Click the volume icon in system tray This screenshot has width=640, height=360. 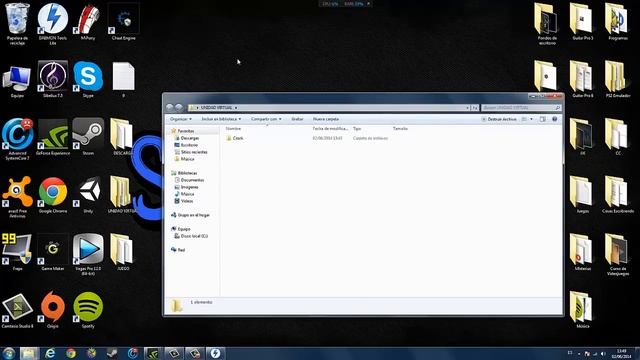pyautogui.click(x=603, y=354)
